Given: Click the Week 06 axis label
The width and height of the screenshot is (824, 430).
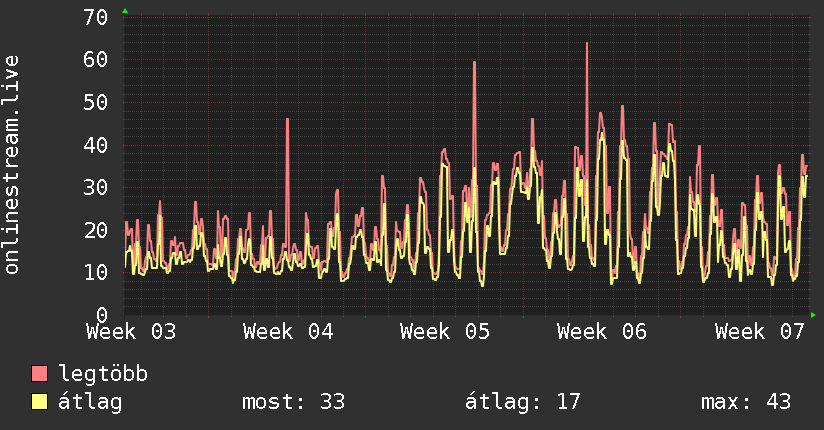Looking at the screenshot, I should pyautogui.click(x=602, y=332).
